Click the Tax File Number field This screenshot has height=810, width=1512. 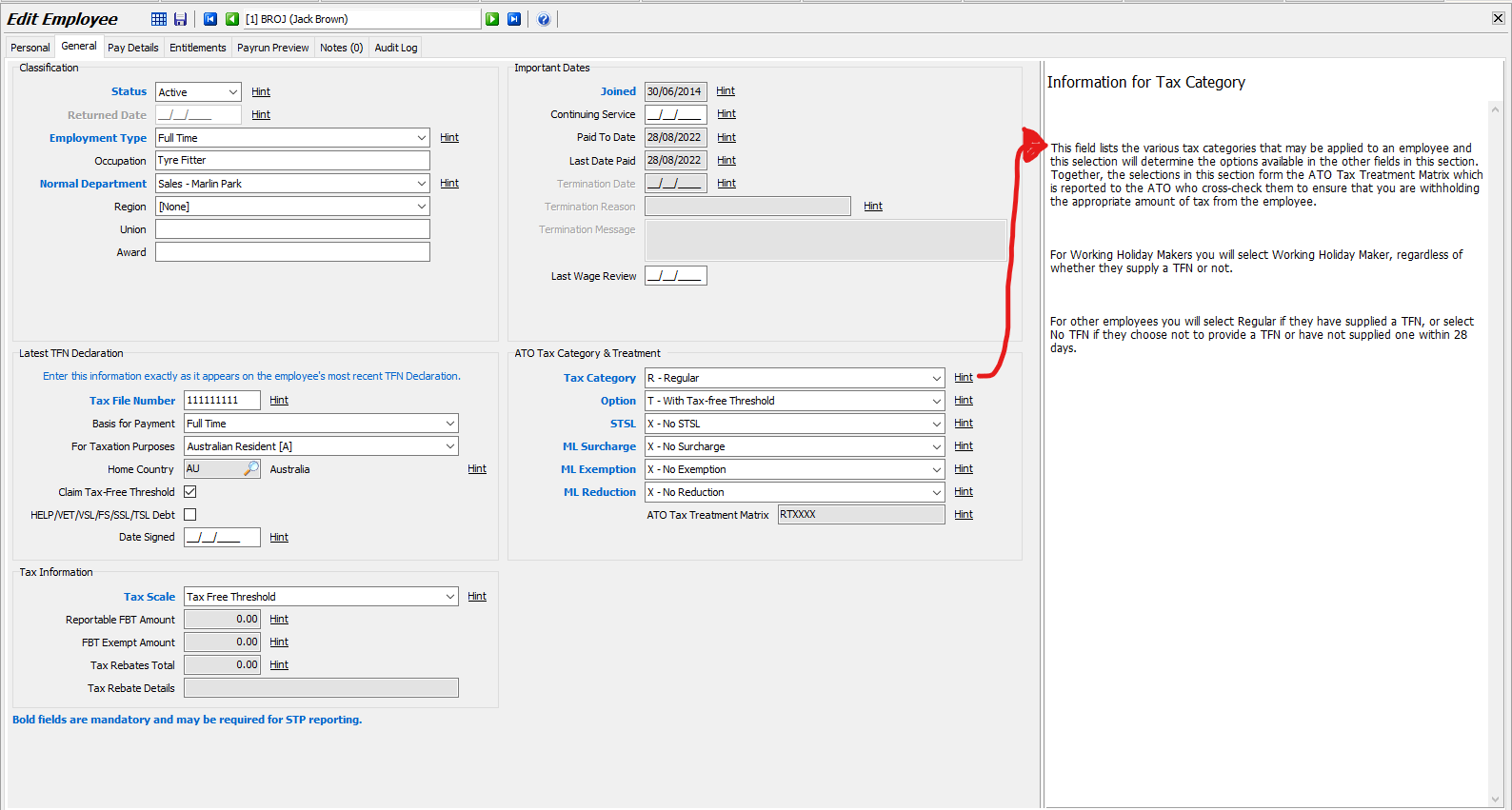tap(223, 401)
